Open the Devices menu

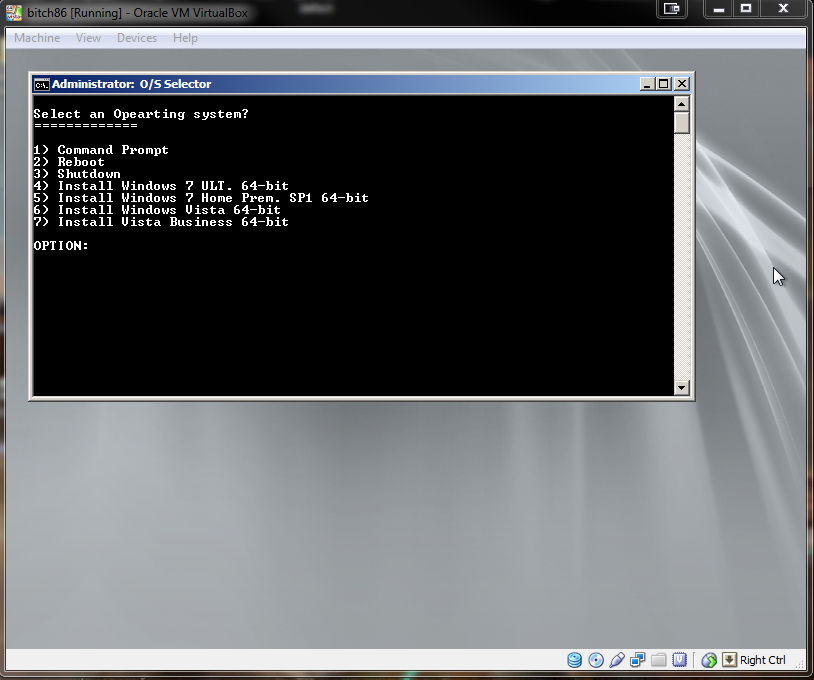pyautogui.click(x=137, y=38)
